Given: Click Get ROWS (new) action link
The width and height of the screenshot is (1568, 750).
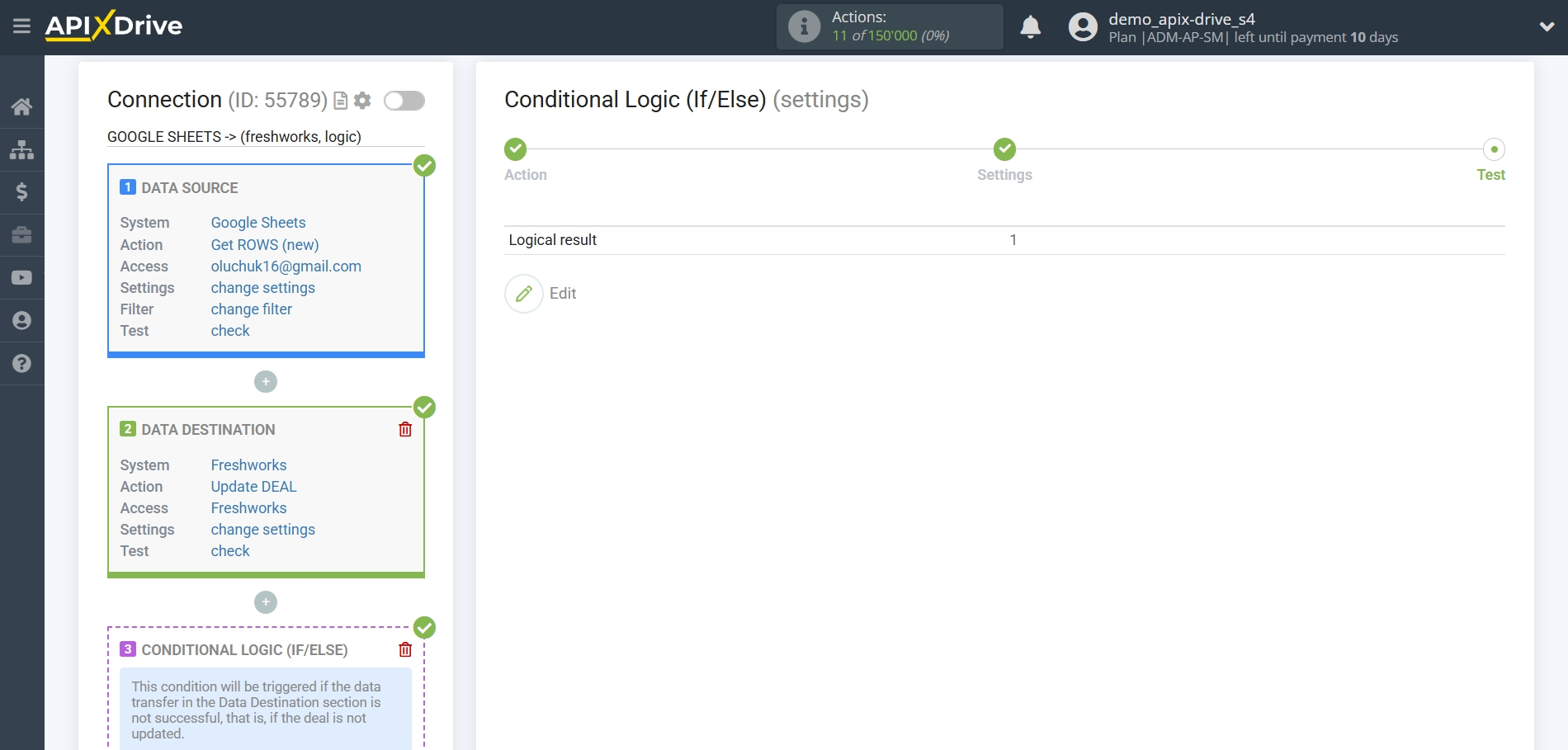Looking at the screenshot, I should (x=265, y=245).
